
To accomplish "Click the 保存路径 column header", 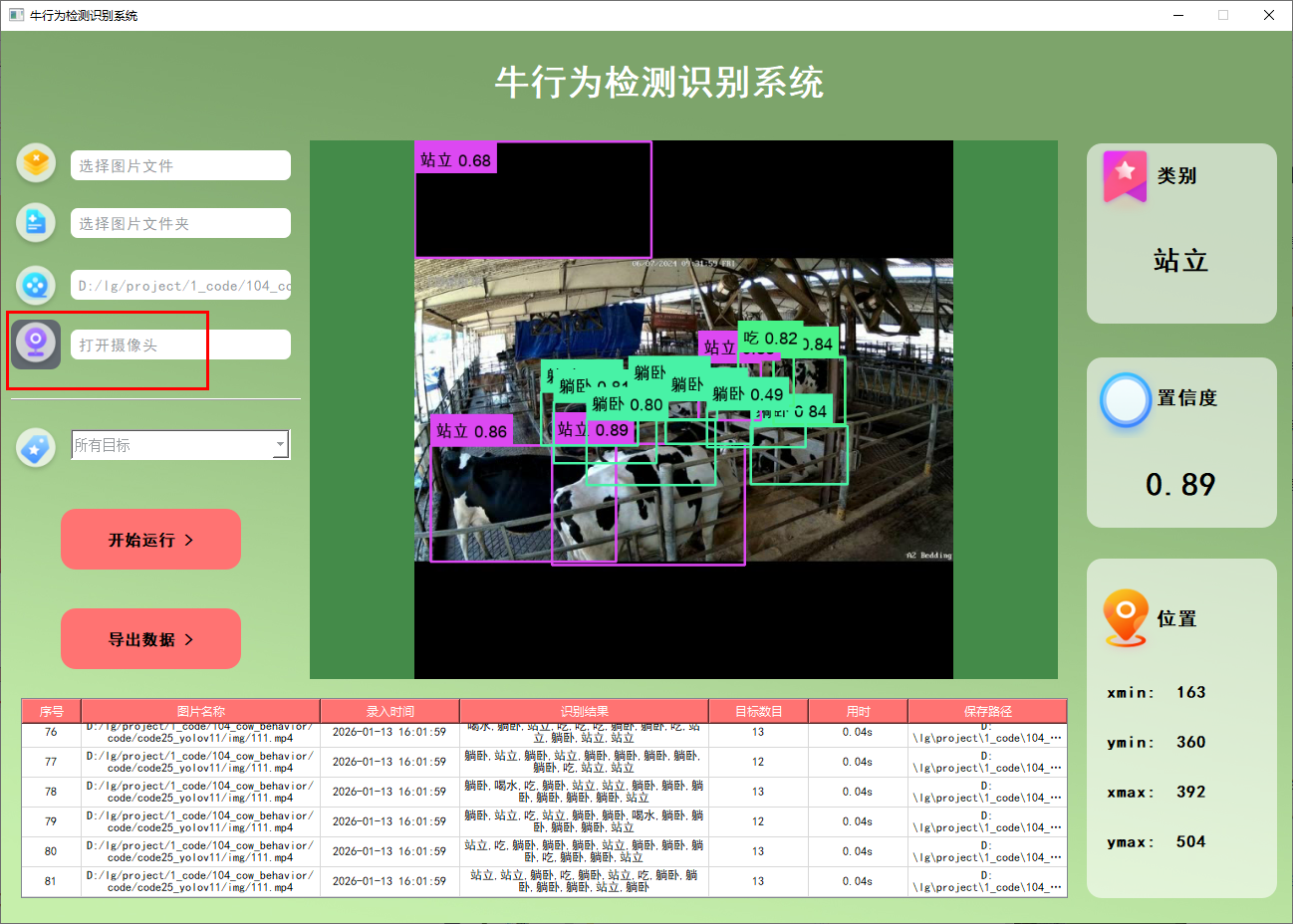I will coord(987,711).
